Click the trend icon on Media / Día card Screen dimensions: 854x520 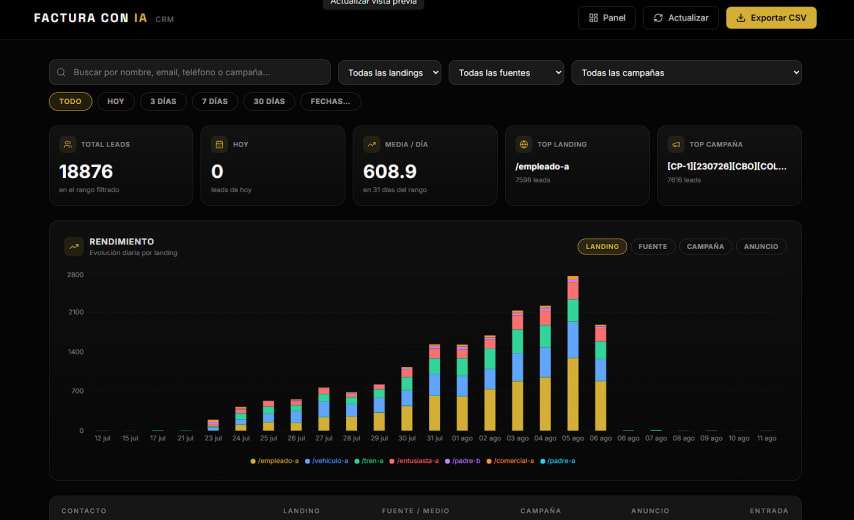coord(371,144)
